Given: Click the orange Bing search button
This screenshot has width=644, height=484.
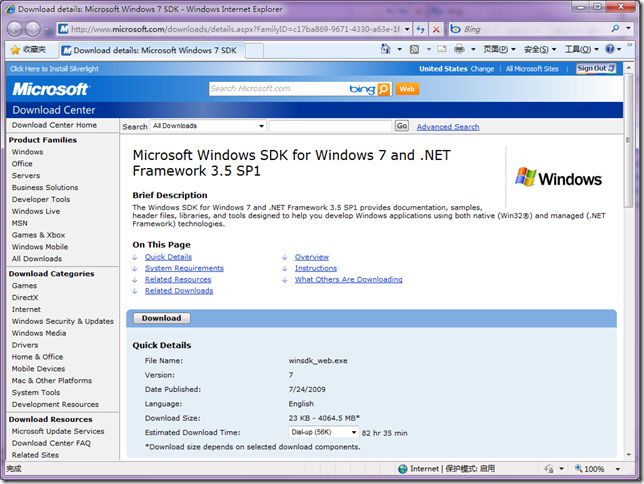Looking at the screenshot, I should (x=384, y=89).
